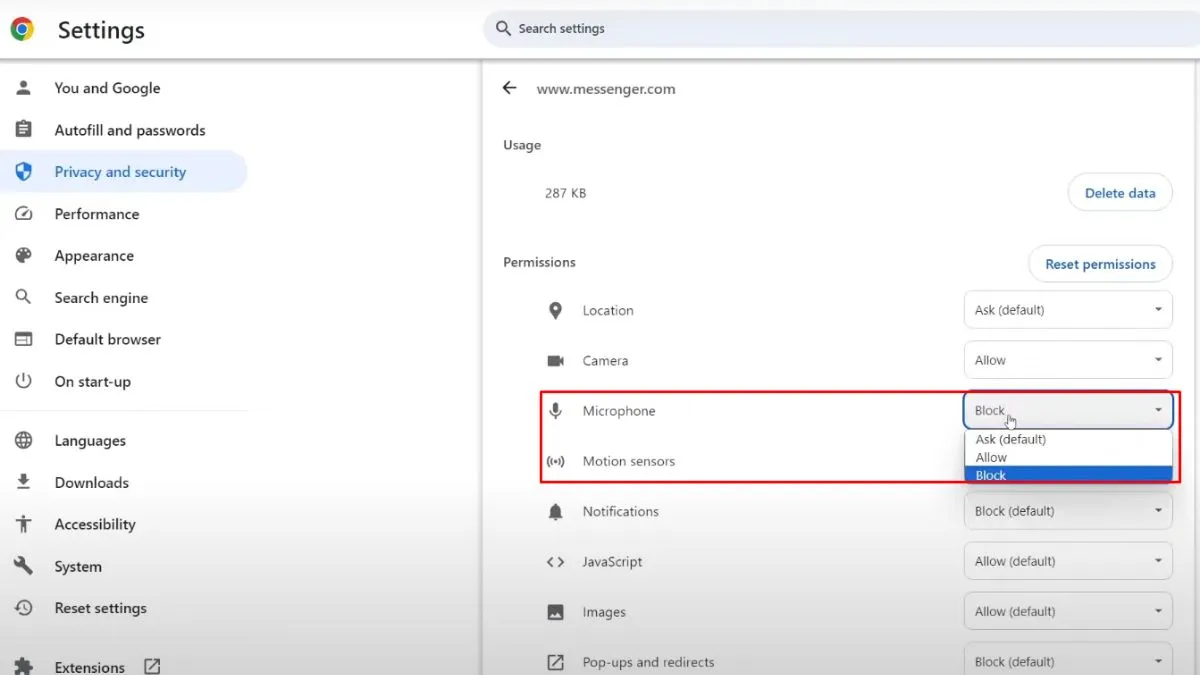Open Downloads in the settings sidebar
Screen dimensions: 1200x675
click(x=91, y=483)
